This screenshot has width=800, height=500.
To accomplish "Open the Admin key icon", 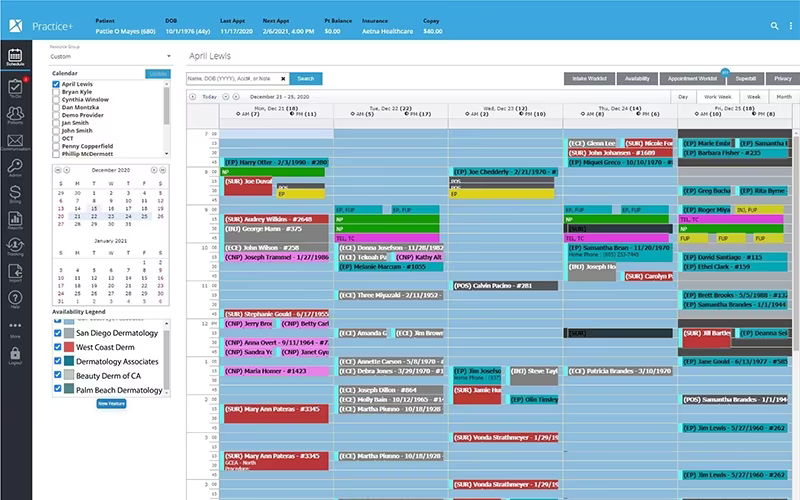I will pyautogui.click(x=15, y=168).
